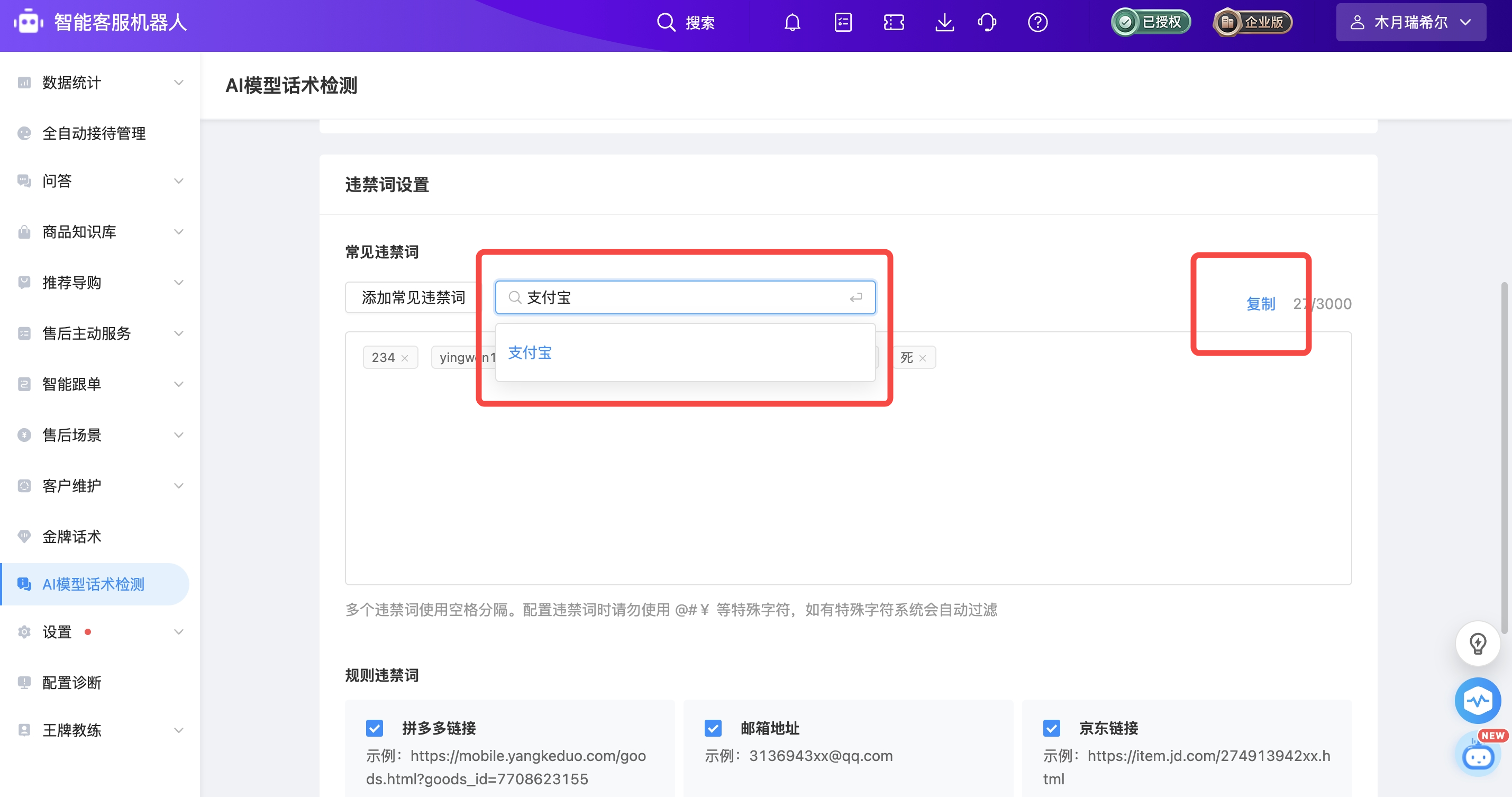Expand the 推荐导购 menu chevron
1512x797 pixels.
coord(179,283)
